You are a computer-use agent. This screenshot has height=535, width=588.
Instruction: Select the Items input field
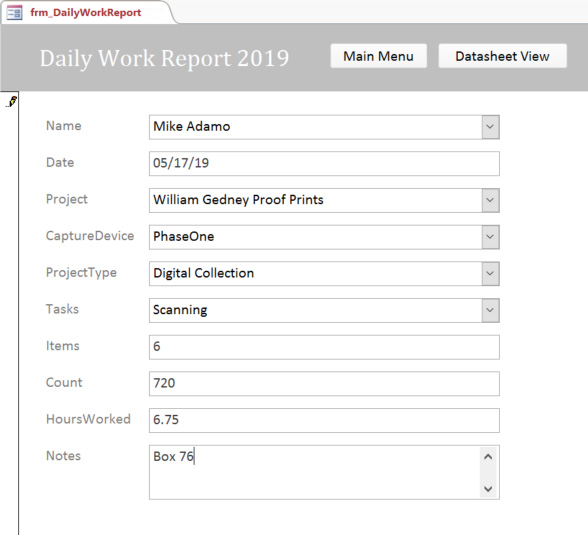coord(324,347)
